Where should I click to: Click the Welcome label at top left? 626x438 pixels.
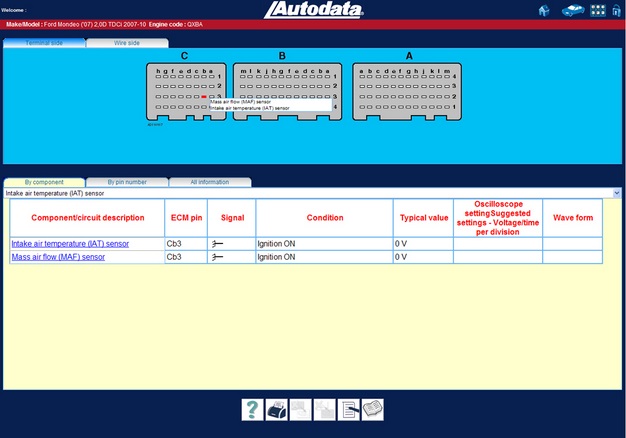(x=14, y=10)
